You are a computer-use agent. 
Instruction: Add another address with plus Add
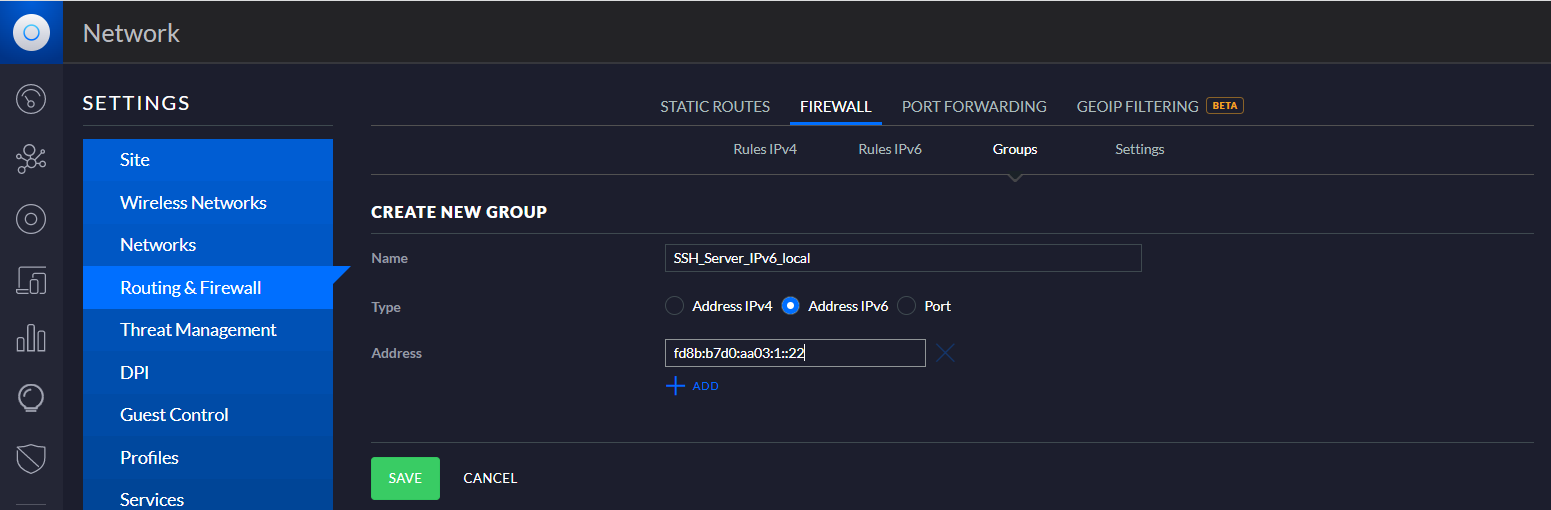tap(692, 386)
